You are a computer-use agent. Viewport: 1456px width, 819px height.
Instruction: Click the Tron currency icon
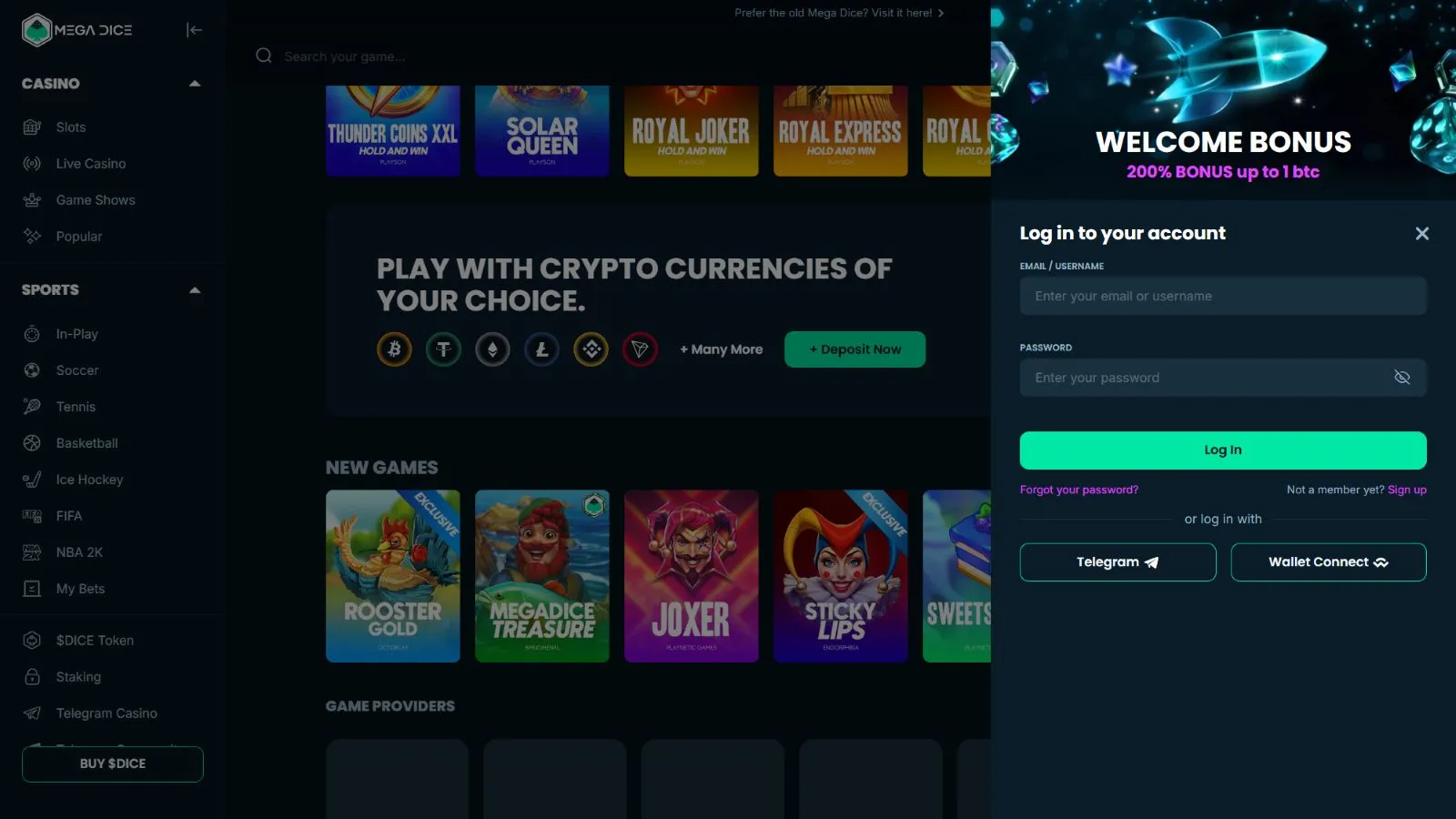tap(640, 349)
